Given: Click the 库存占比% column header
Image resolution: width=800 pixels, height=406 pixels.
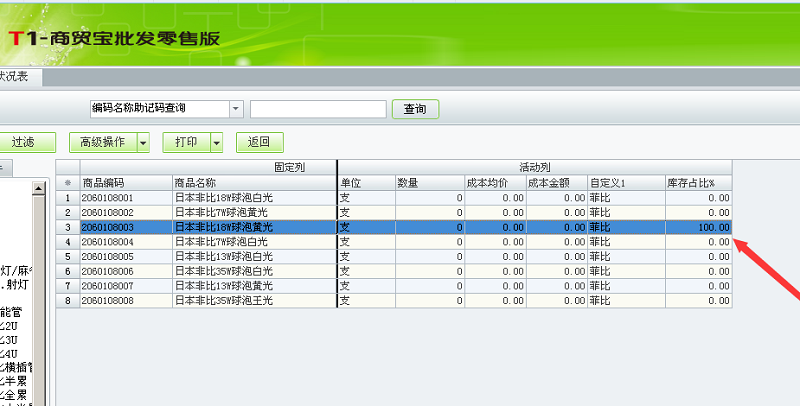Looking at the screenshot, I should [x=698, y=183].
